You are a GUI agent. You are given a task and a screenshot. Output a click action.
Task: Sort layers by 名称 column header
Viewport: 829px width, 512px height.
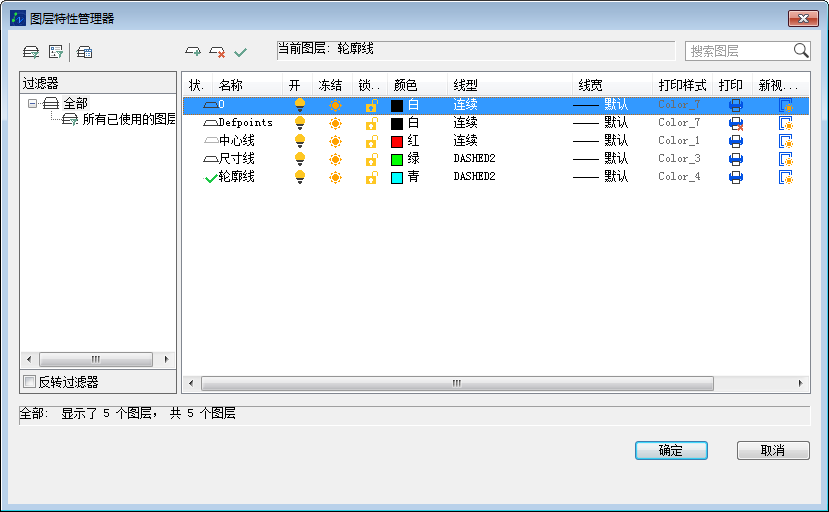point(231,86)
